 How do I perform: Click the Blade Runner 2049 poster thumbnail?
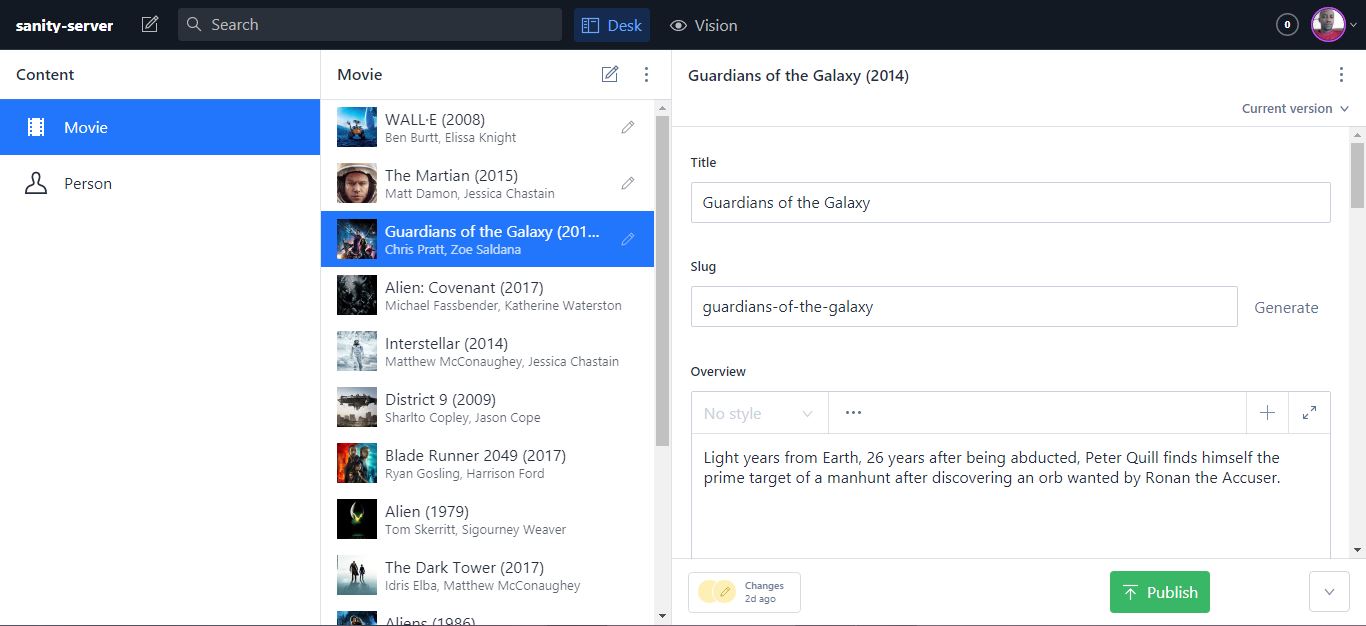click(x=357, y=463)
